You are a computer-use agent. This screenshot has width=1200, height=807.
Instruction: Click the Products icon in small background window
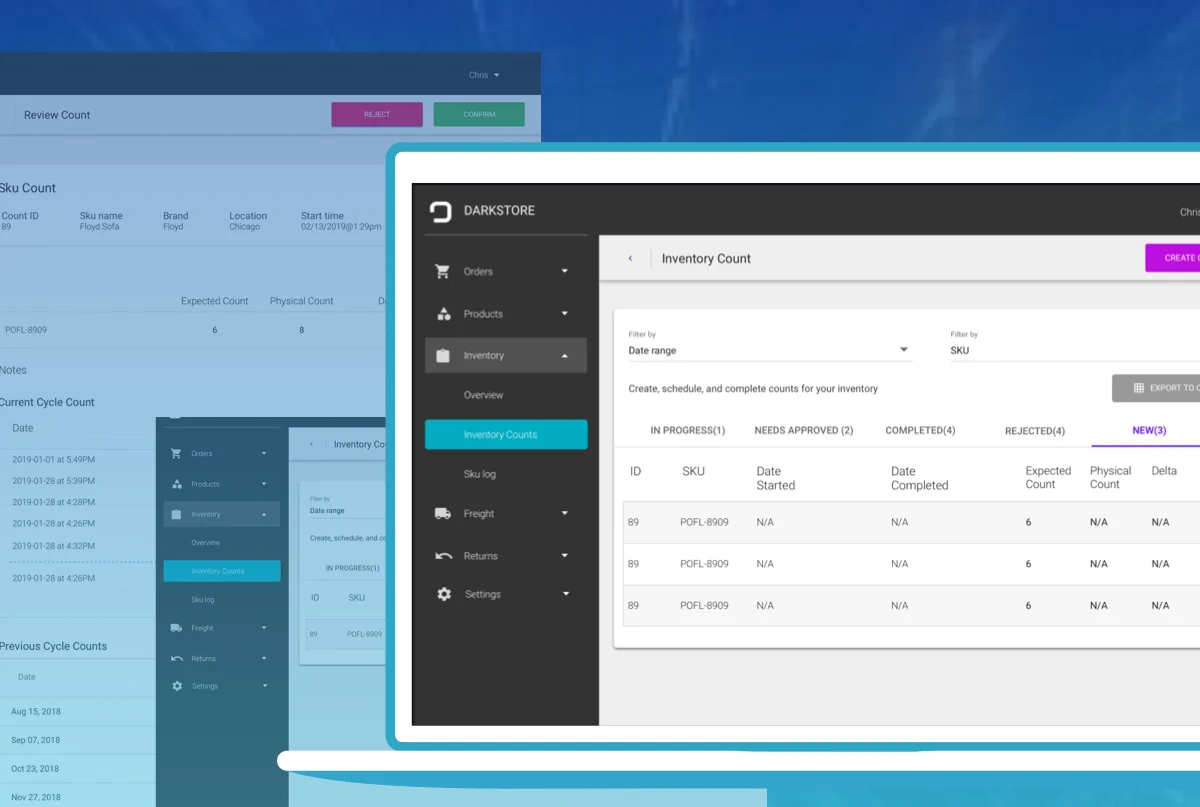[x=177, y=484]
